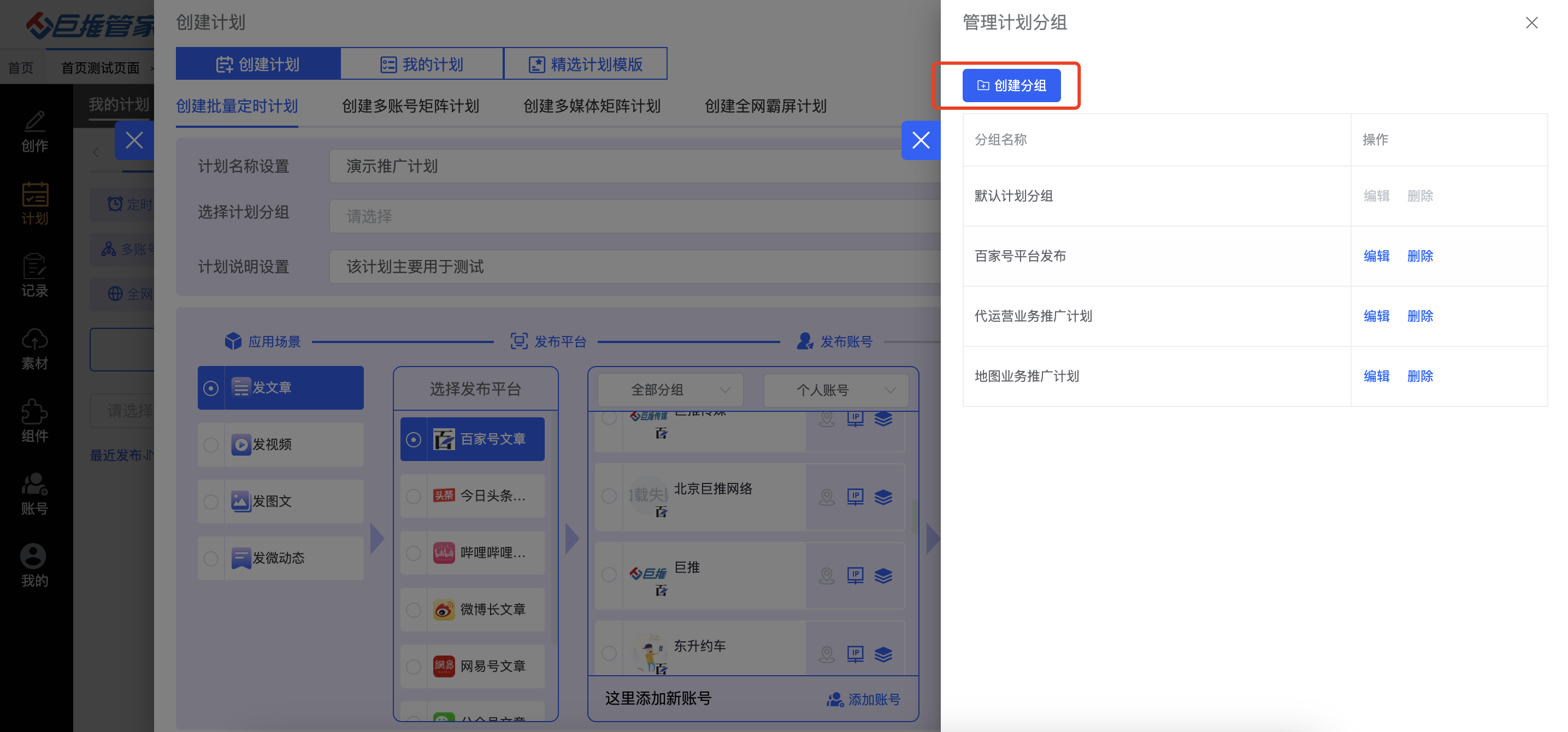Select the 发图文 radio option
The width and height of the screenshot is (1568, 732).
click(210, 501)
